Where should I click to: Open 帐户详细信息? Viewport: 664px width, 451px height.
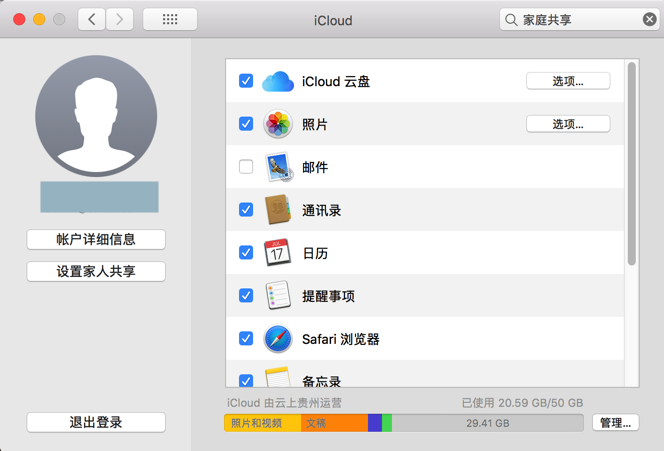[96, 240]
